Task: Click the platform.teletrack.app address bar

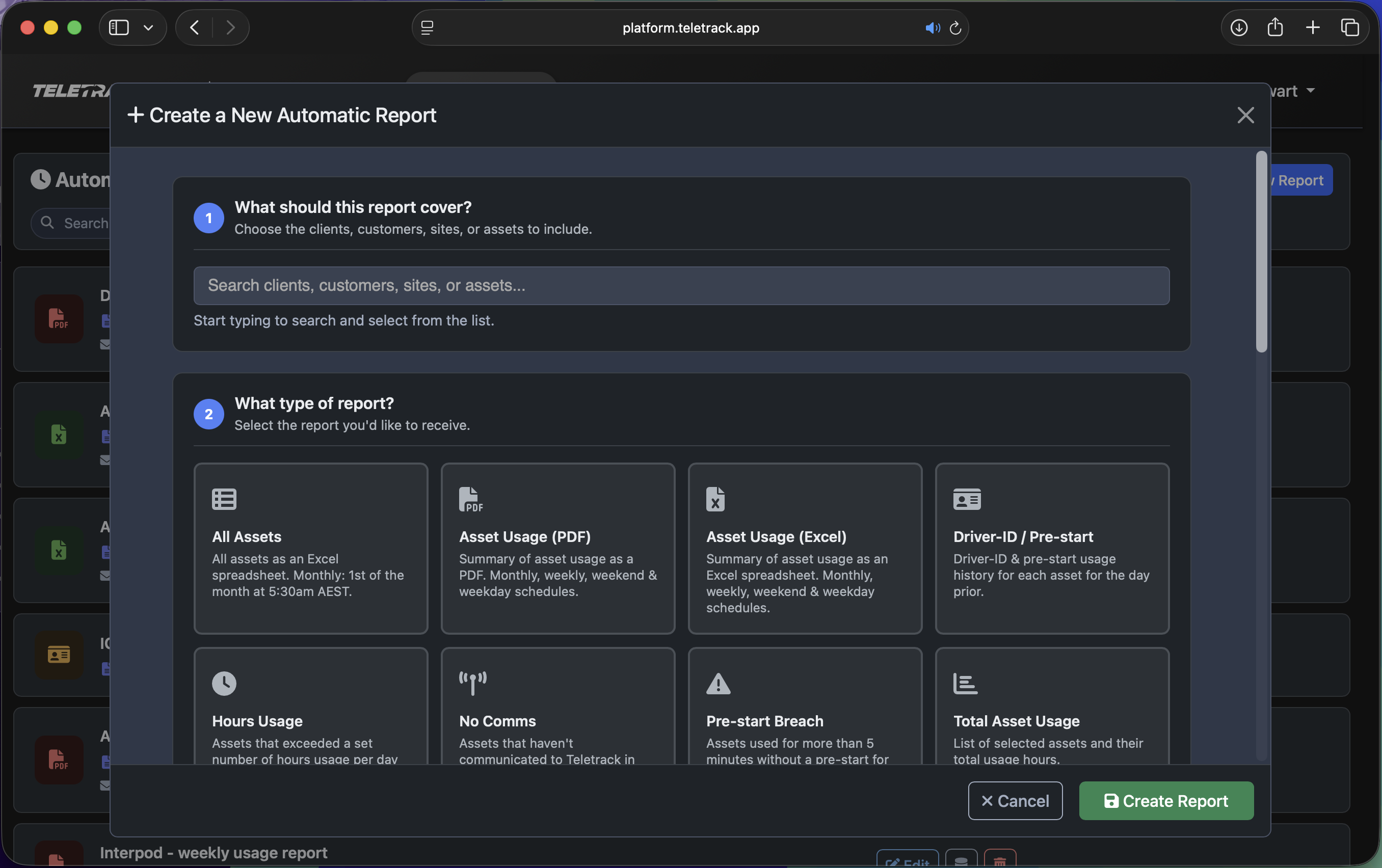Action: 690,27
